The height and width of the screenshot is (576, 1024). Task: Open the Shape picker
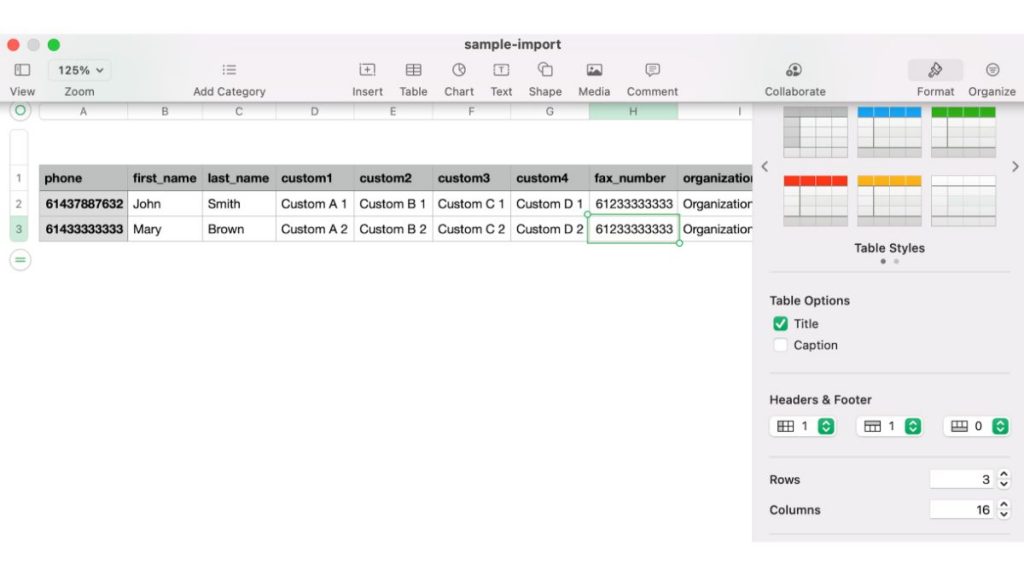pyautogui.click(x=545, y=69)
